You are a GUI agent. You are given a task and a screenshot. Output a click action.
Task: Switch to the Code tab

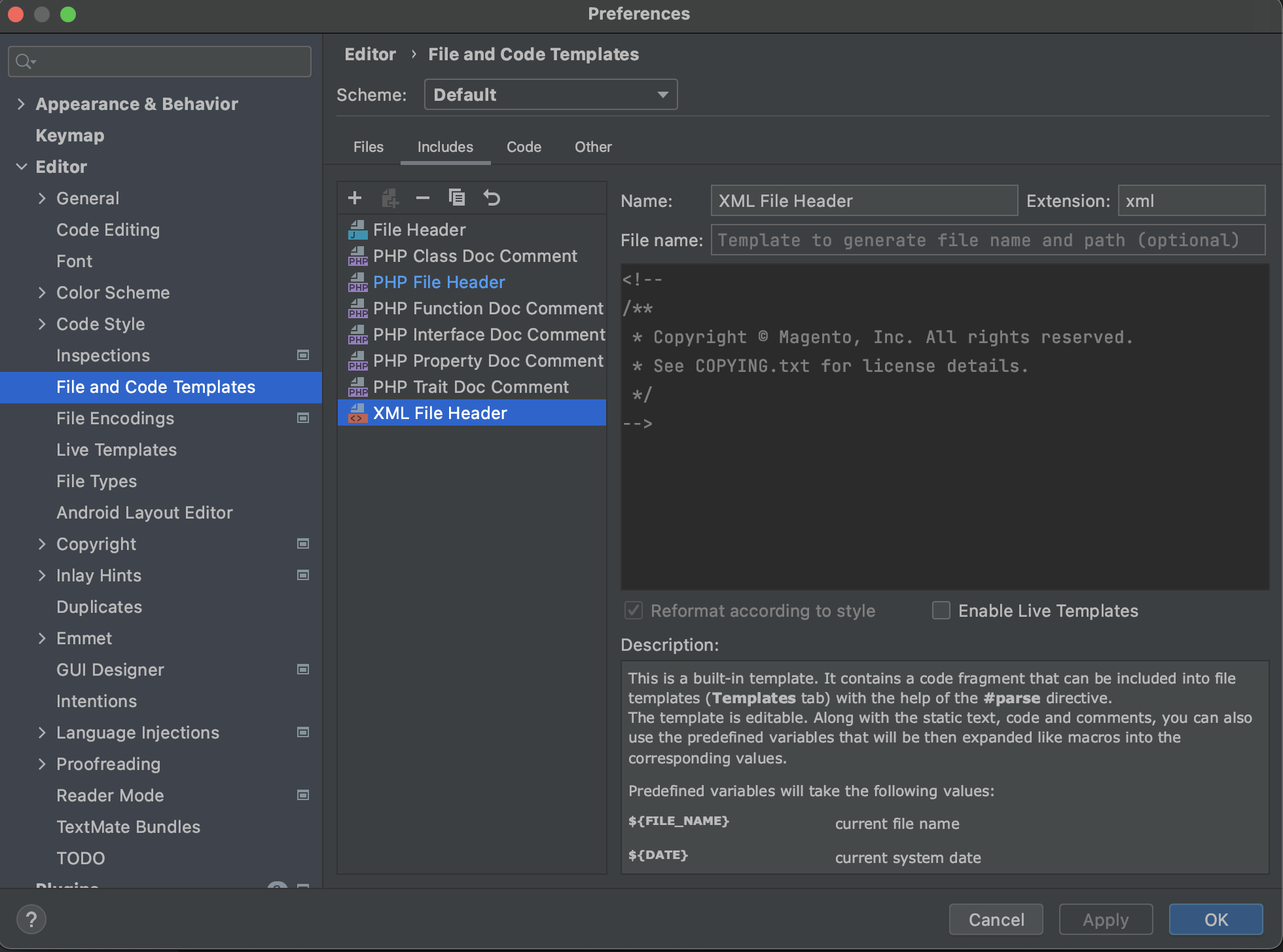pyautogui.click(x=524, y=147)
